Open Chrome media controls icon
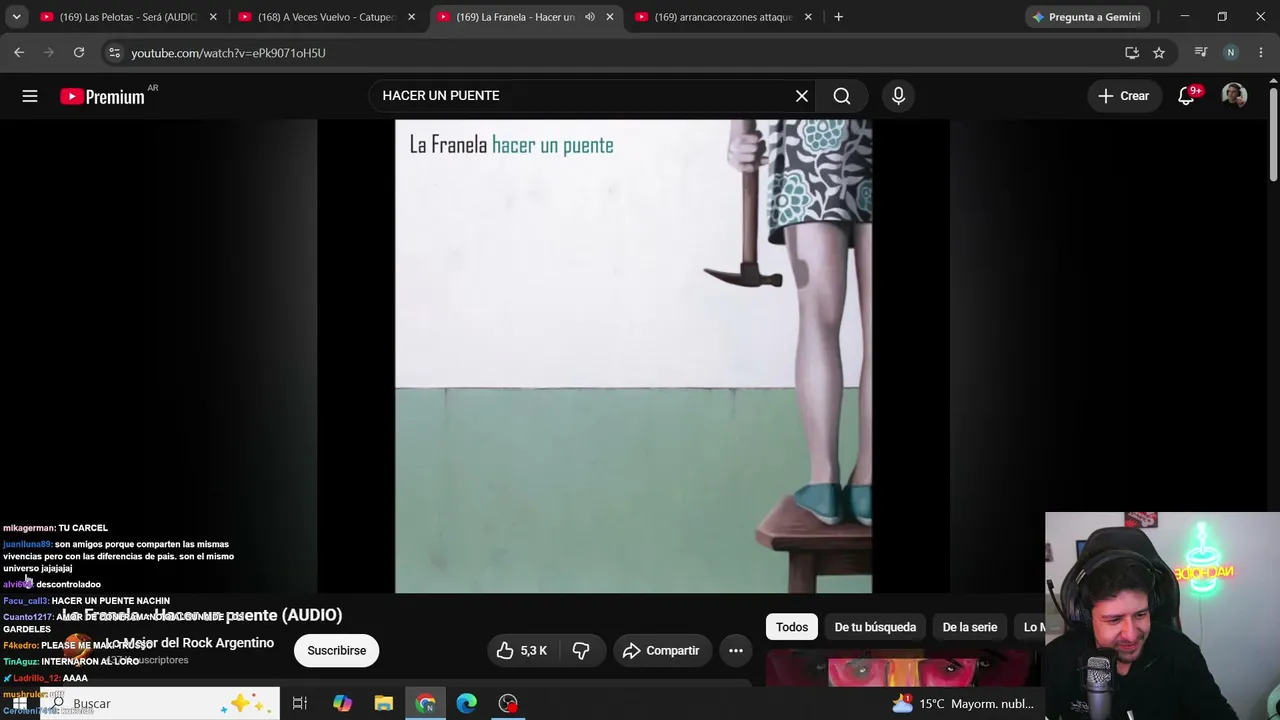1280x720 pixels. (x=1201, y=52)
